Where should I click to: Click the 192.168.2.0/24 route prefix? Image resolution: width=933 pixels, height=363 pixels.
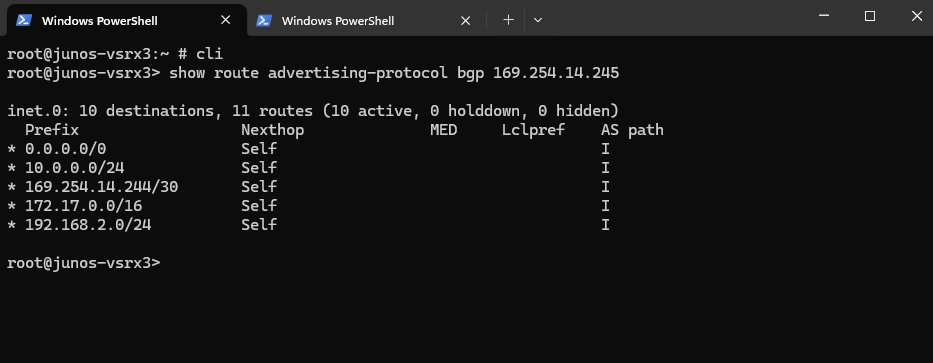[x=88, y=225]
